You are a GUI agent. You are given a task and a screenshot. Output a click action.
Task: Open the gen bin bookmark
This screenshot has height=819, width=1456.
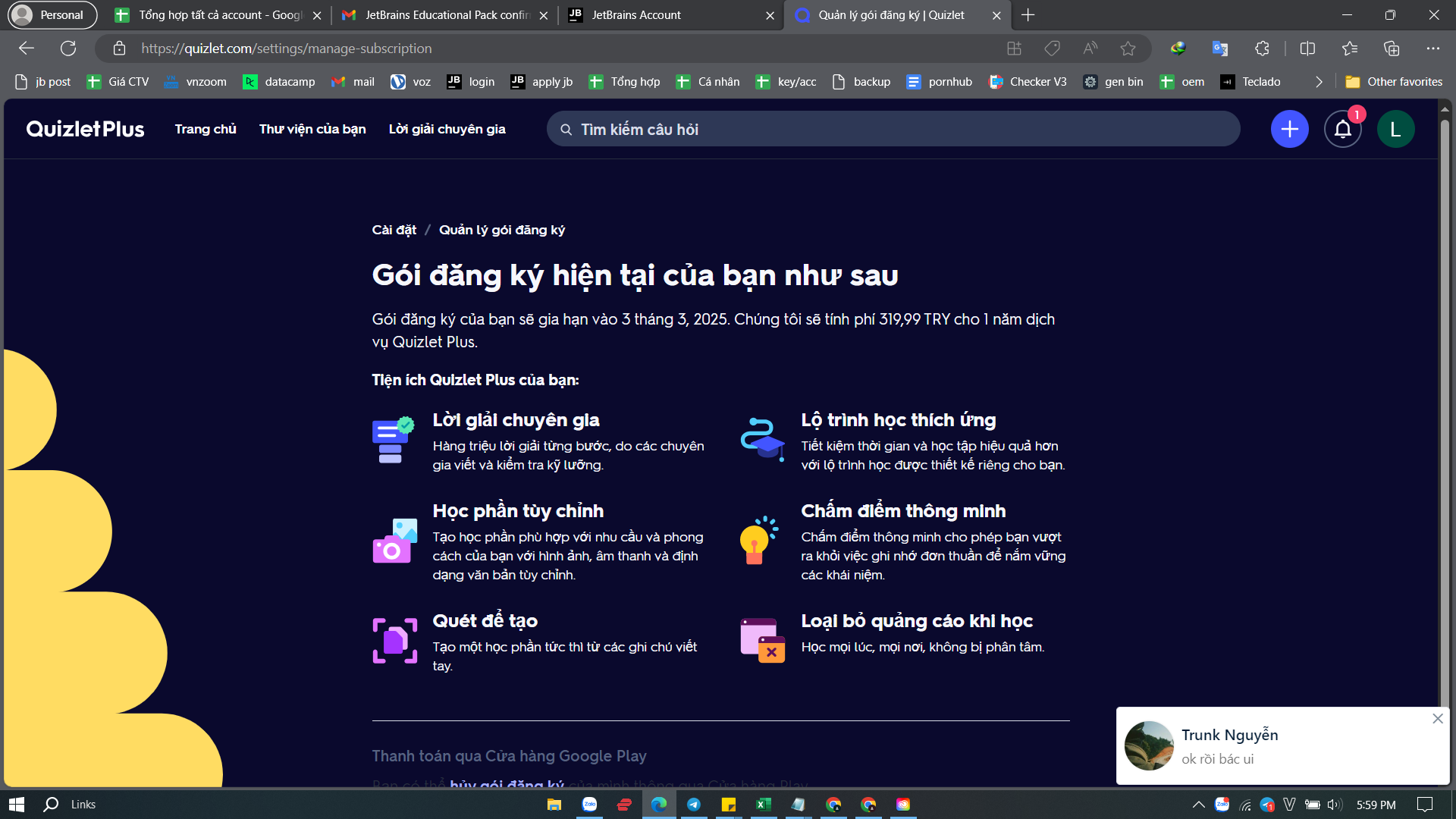(1113, 82)
